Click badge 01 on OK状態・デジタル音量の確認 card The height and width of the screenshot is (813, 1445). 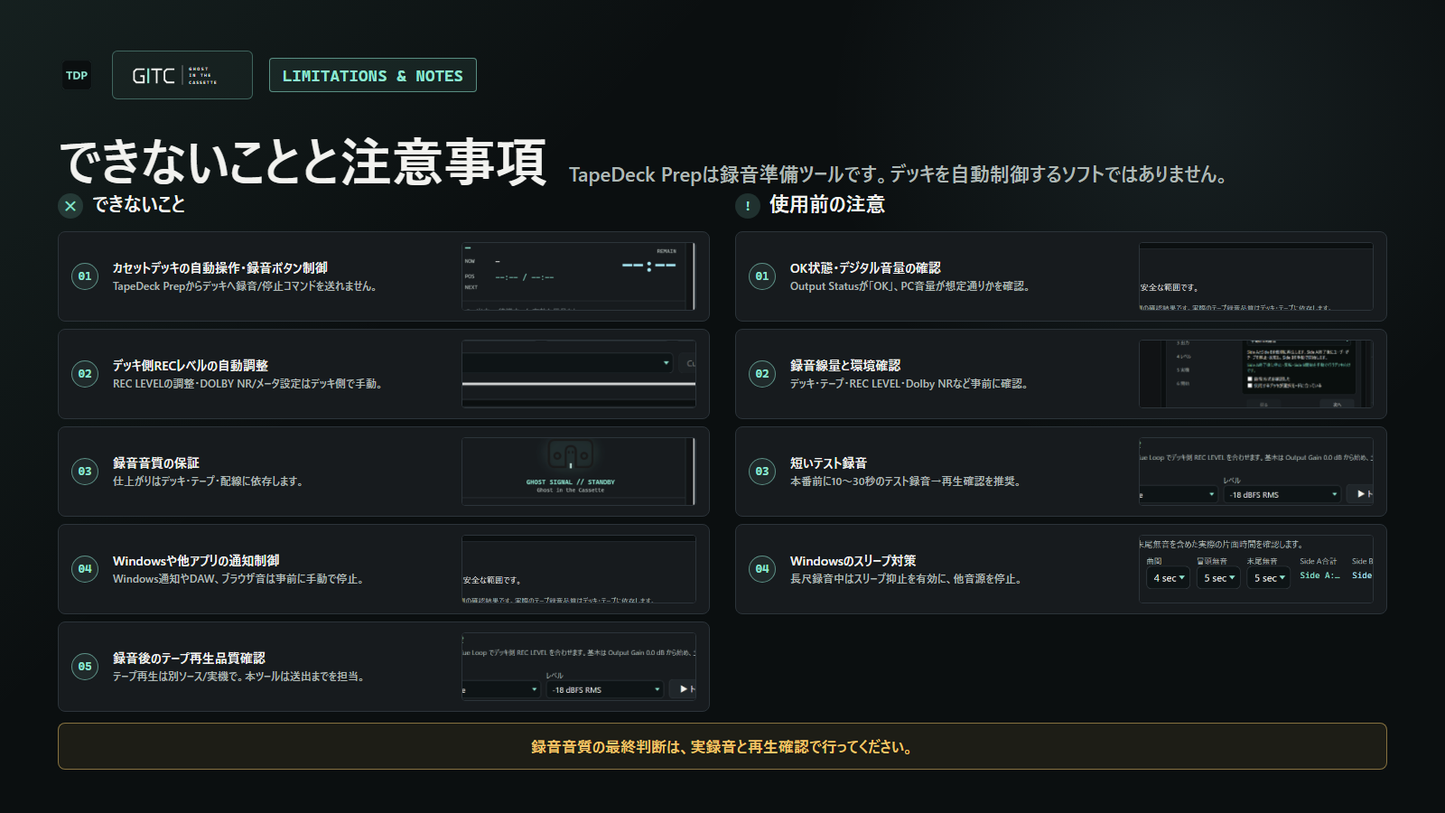[x=762, y=276]
